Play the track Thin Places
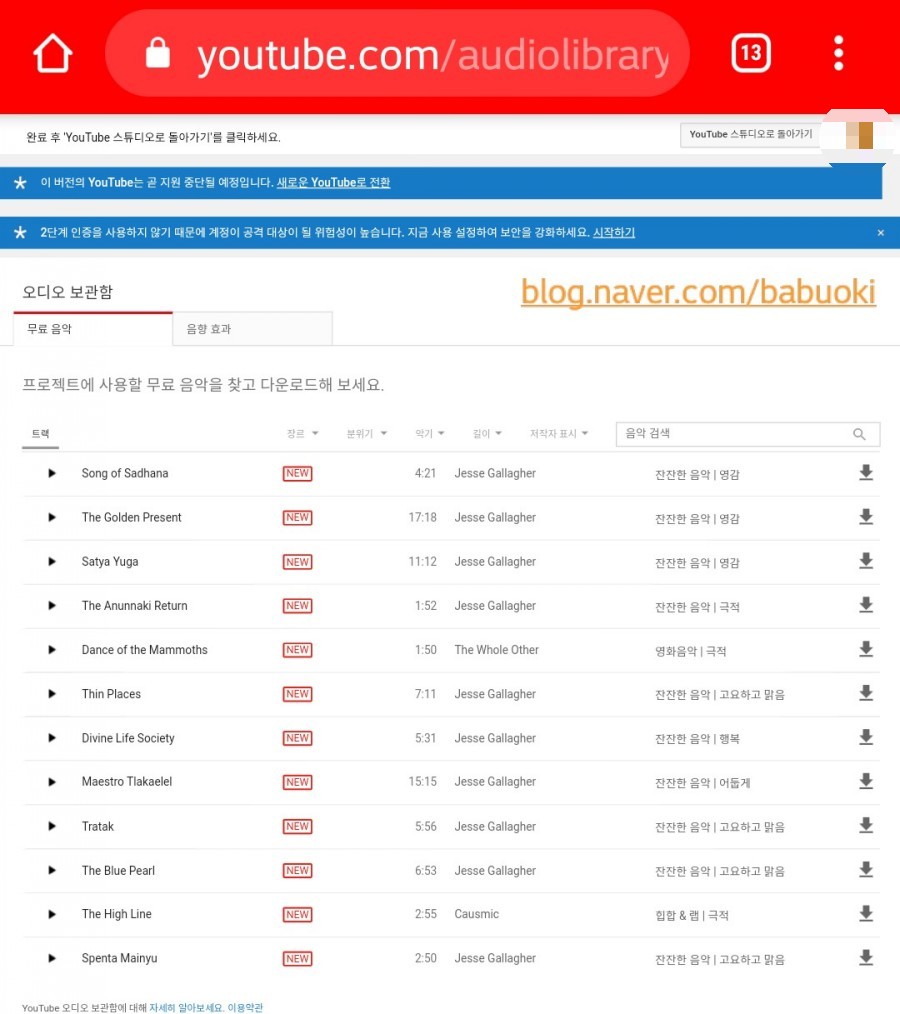The image size is (900, 1014). 52,694
